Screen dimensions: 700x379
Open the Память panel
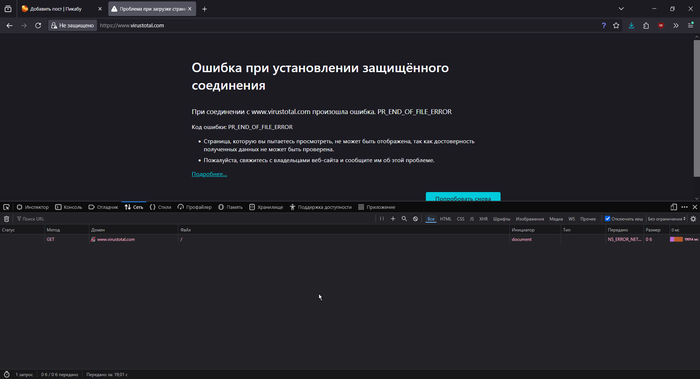pos(230,207)
